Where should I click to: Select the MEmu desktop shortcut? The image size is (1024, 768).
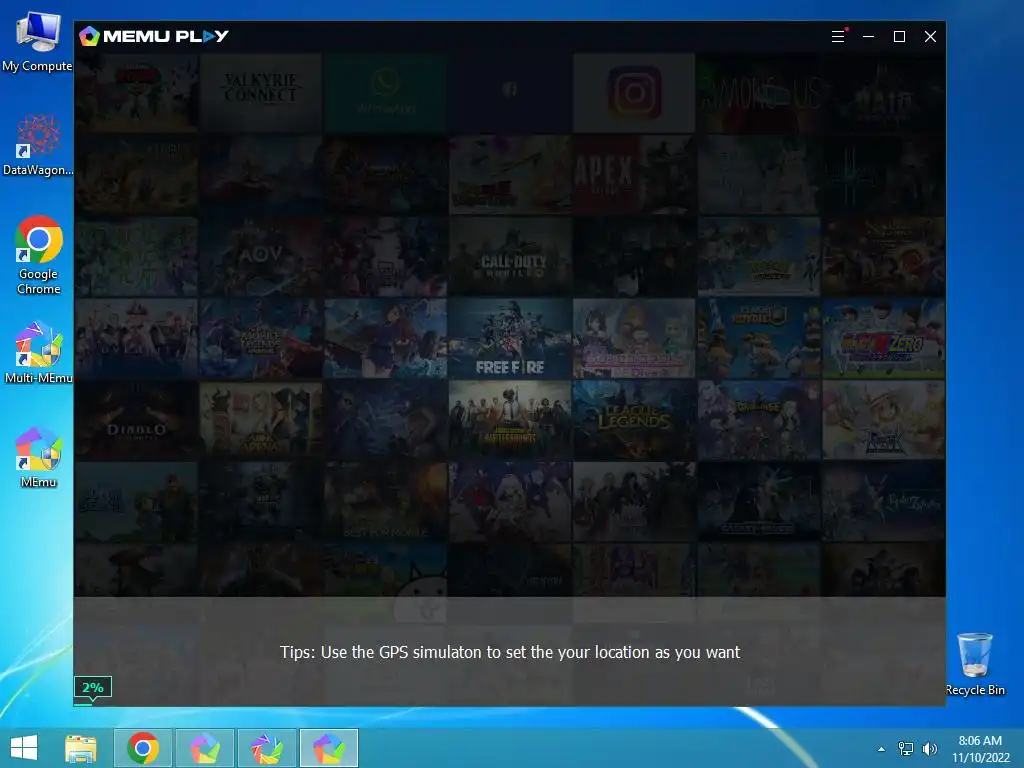click(x=39, y=457)
